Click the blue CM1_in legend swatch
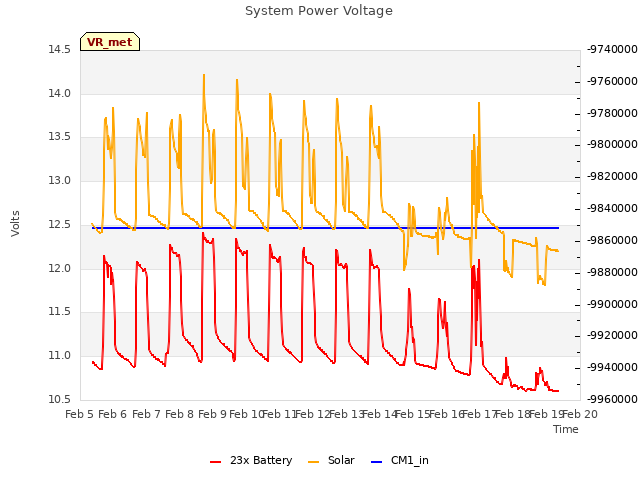This screenshot has width=640, height=480. coord(376,462)
